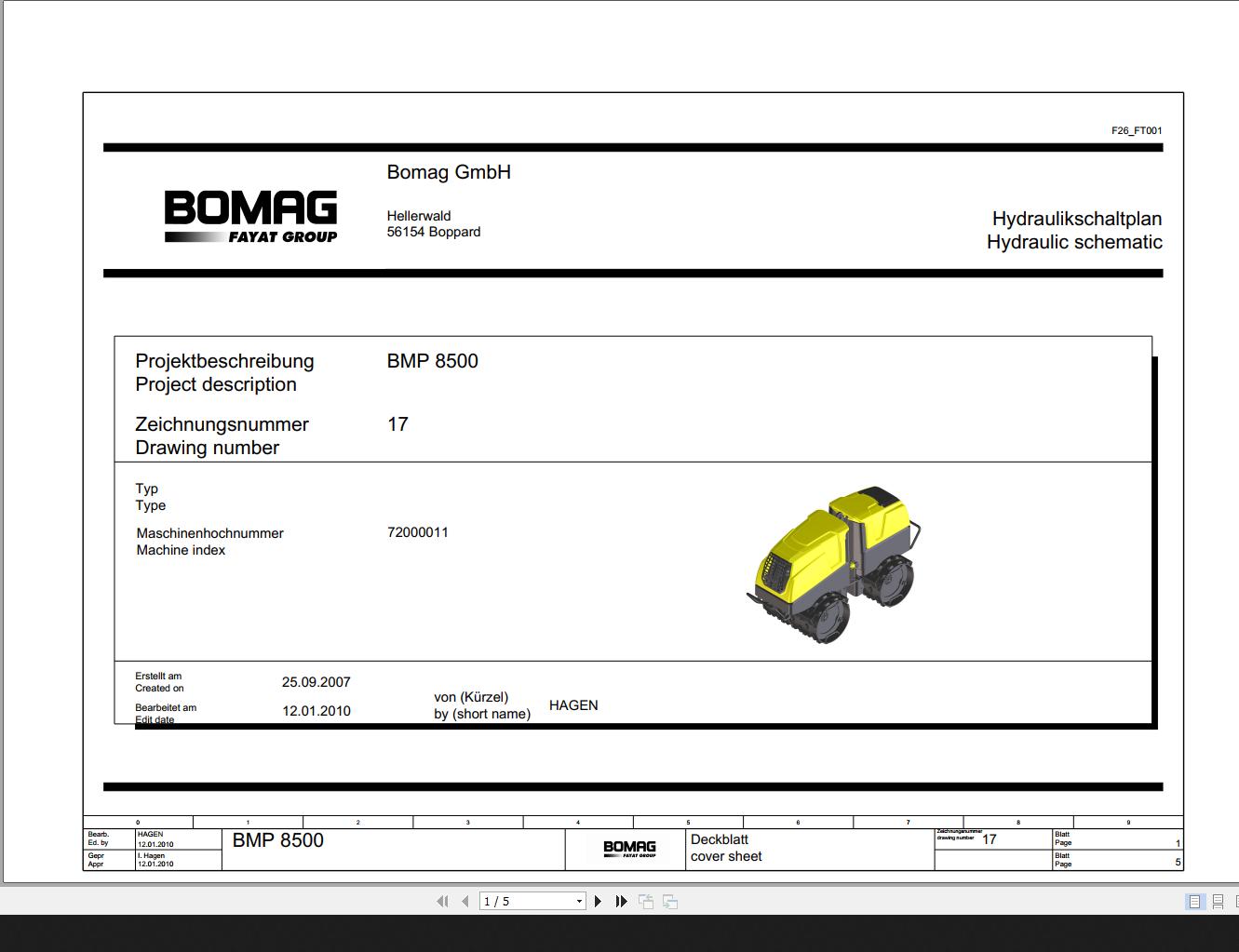Jump to the last page icon
Image resolution: width=1239 pixels, height=952 pixels.
tap(621, 901)
